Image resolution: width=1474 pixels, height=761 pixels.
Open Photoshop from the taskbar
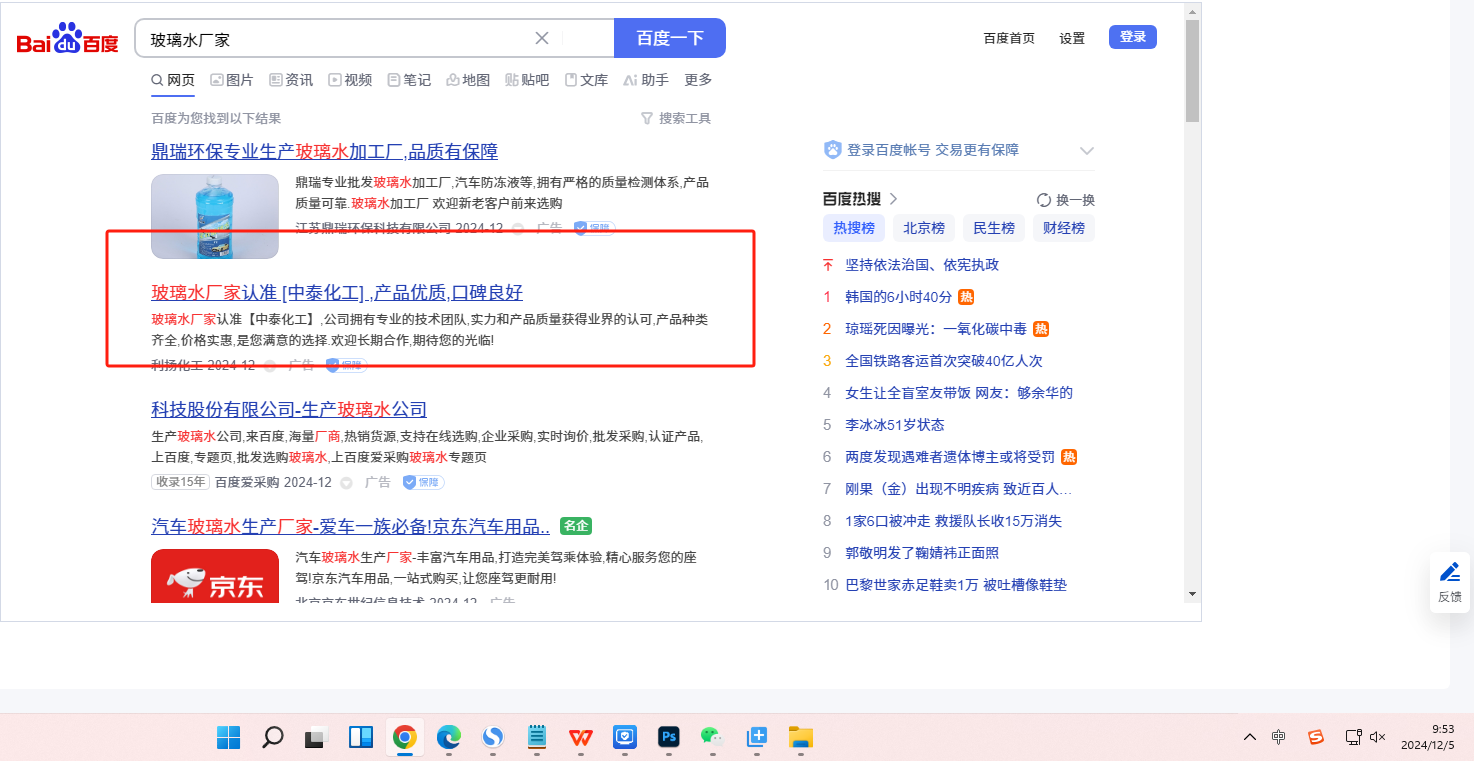tap(669, 738)
